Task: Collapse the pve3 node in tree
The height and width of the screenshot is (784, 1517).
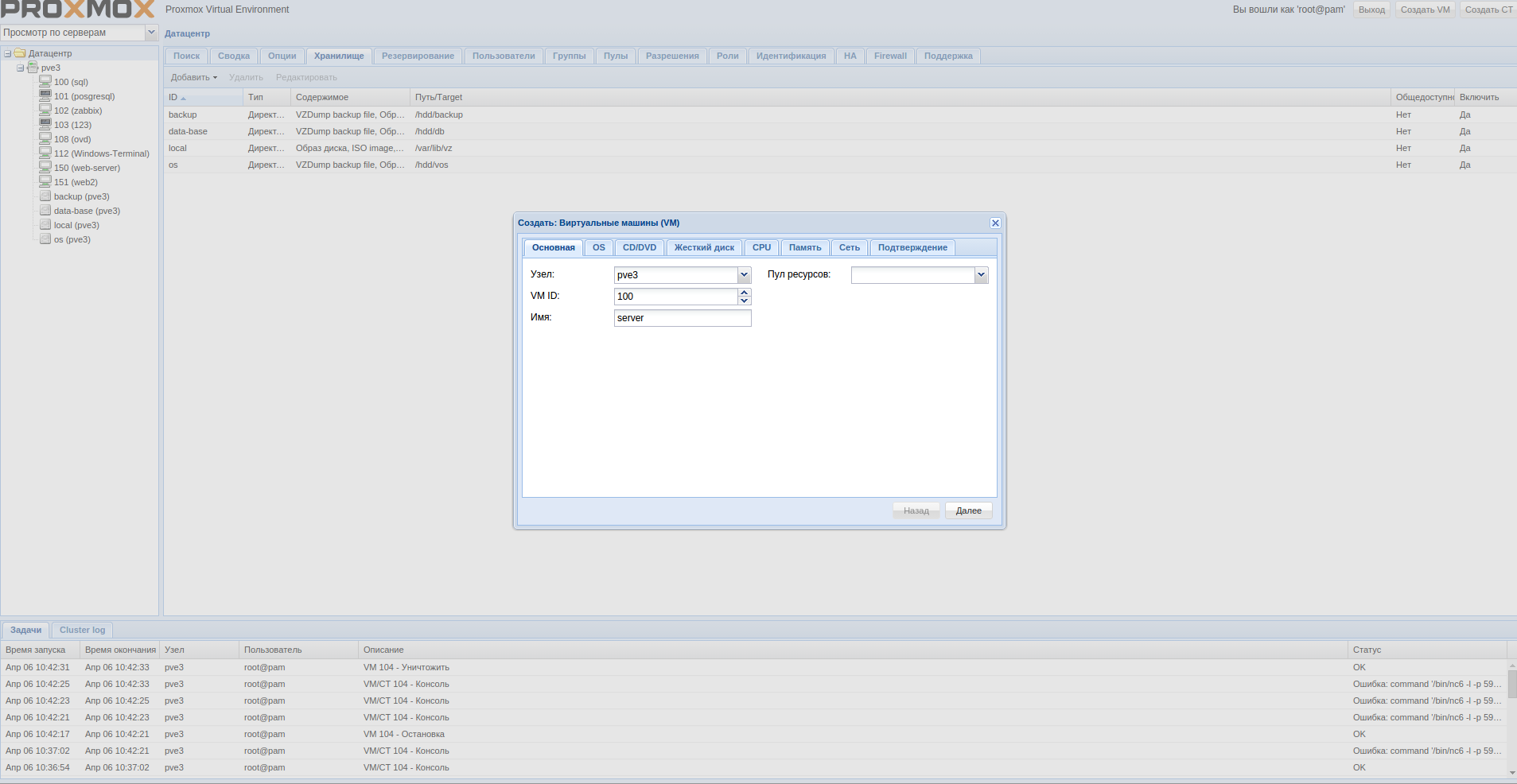Action: pos(21,68)
